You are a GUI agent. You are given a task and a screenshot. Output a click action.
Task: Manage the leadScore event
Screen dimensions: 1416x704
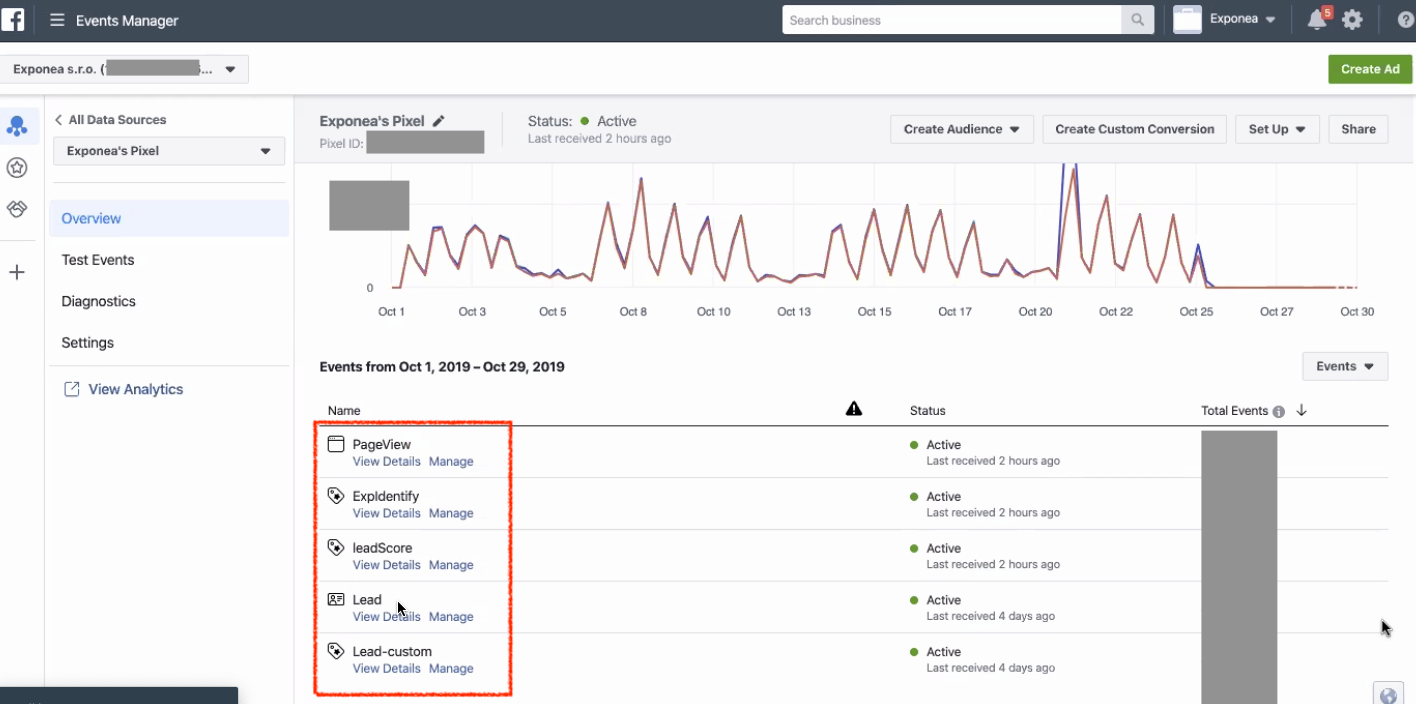click(x=451, y=565)
